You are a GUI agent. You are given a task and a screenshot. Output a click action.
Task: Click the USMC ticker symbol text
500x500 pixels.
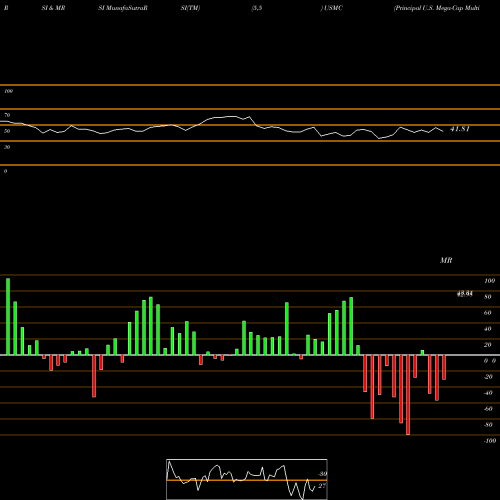click(x=333, y=8)
